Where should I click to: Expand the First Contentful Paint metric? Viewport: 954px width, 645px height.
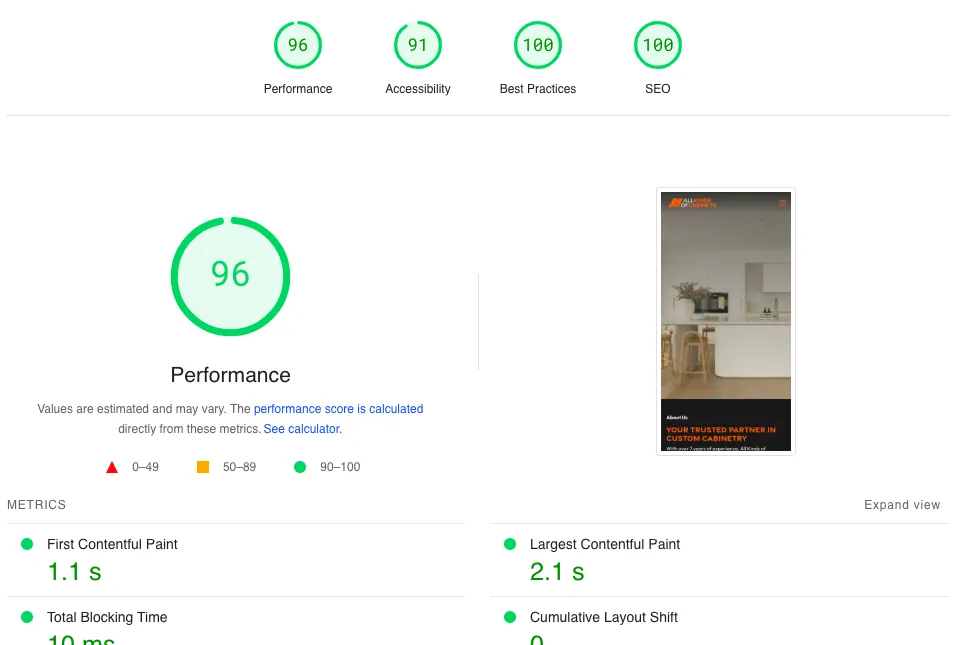(x=112, y=544)
